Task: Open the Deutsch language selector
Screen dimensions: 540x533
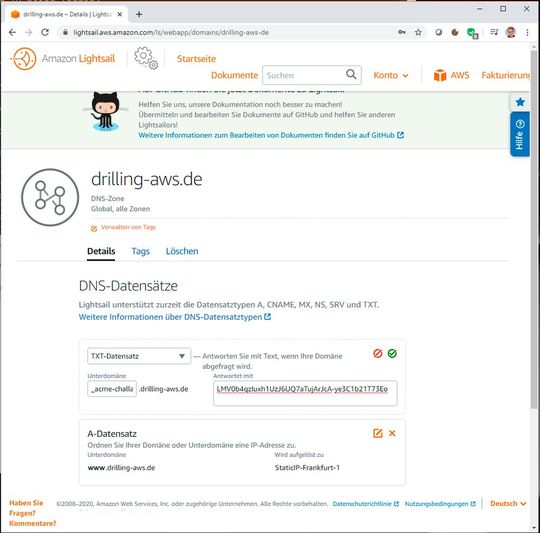Action: pyautogui.click(x=508, y=503)
